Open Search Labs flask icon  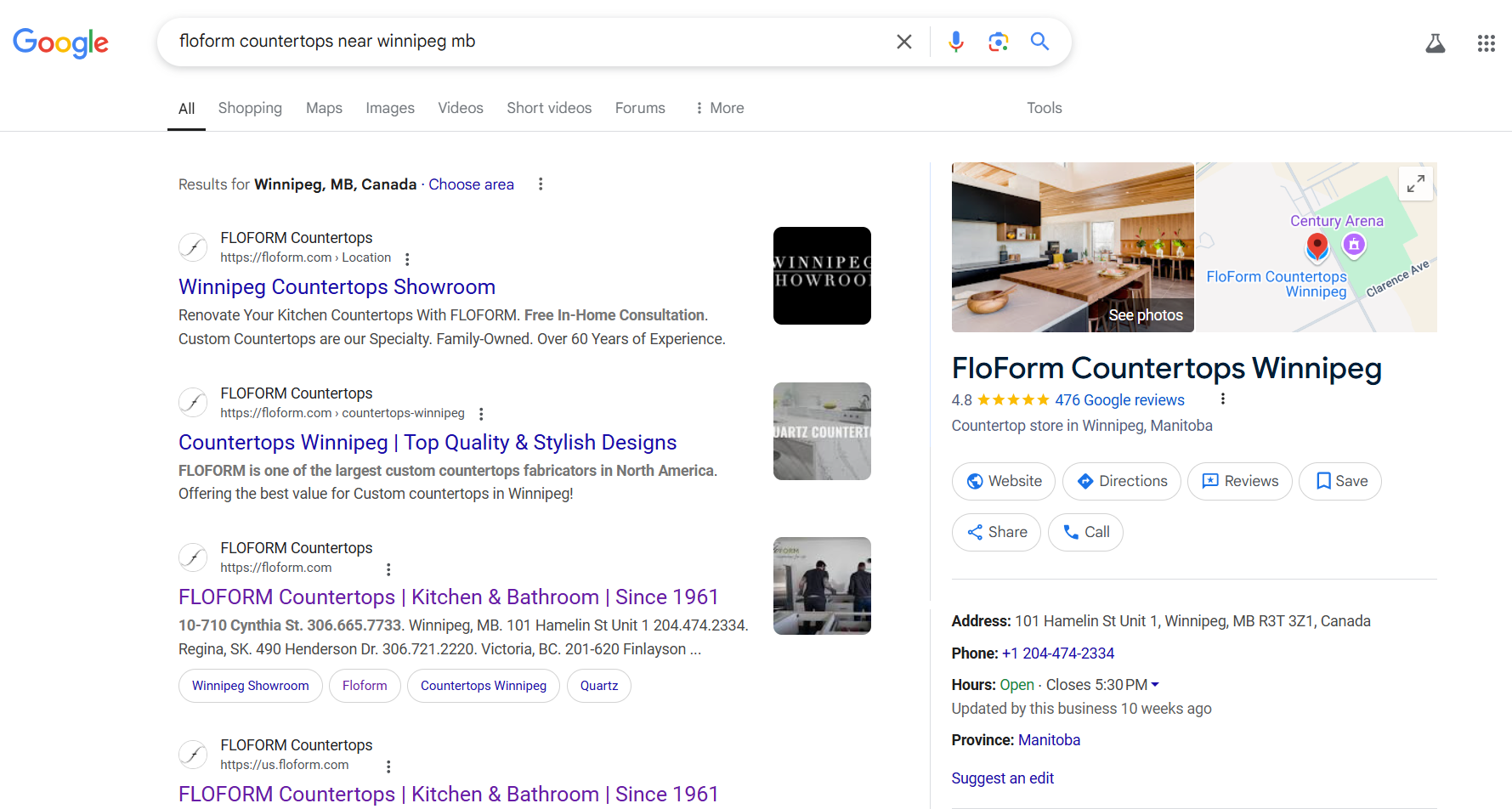tap(1435, 43)
